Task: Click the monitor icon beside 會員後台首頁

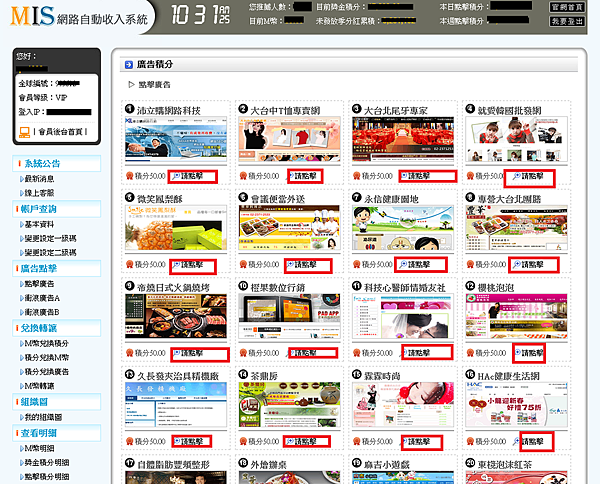Action: coord(24,132)
